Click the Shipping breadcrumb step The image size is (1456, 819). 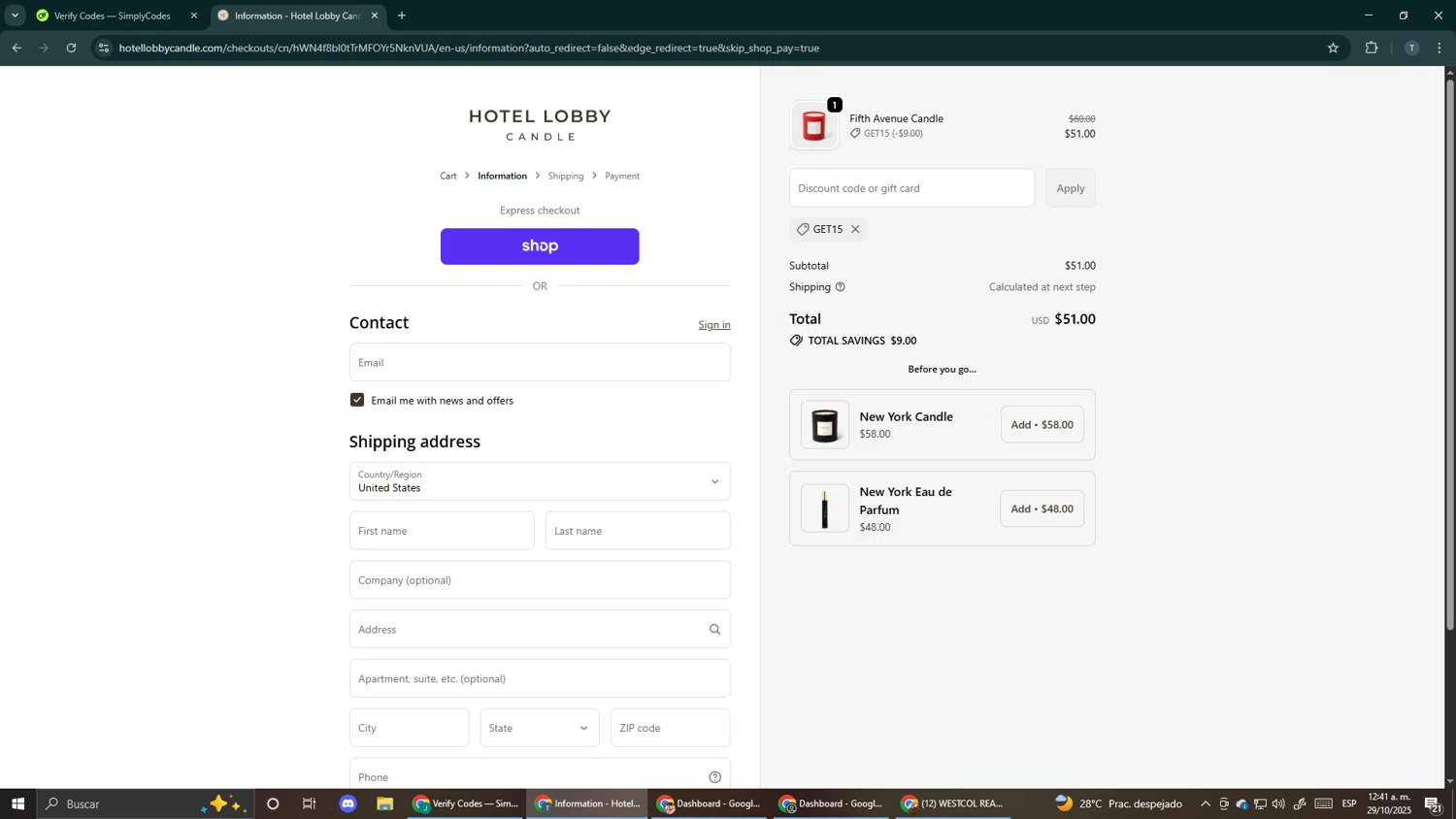pos(566,177)
